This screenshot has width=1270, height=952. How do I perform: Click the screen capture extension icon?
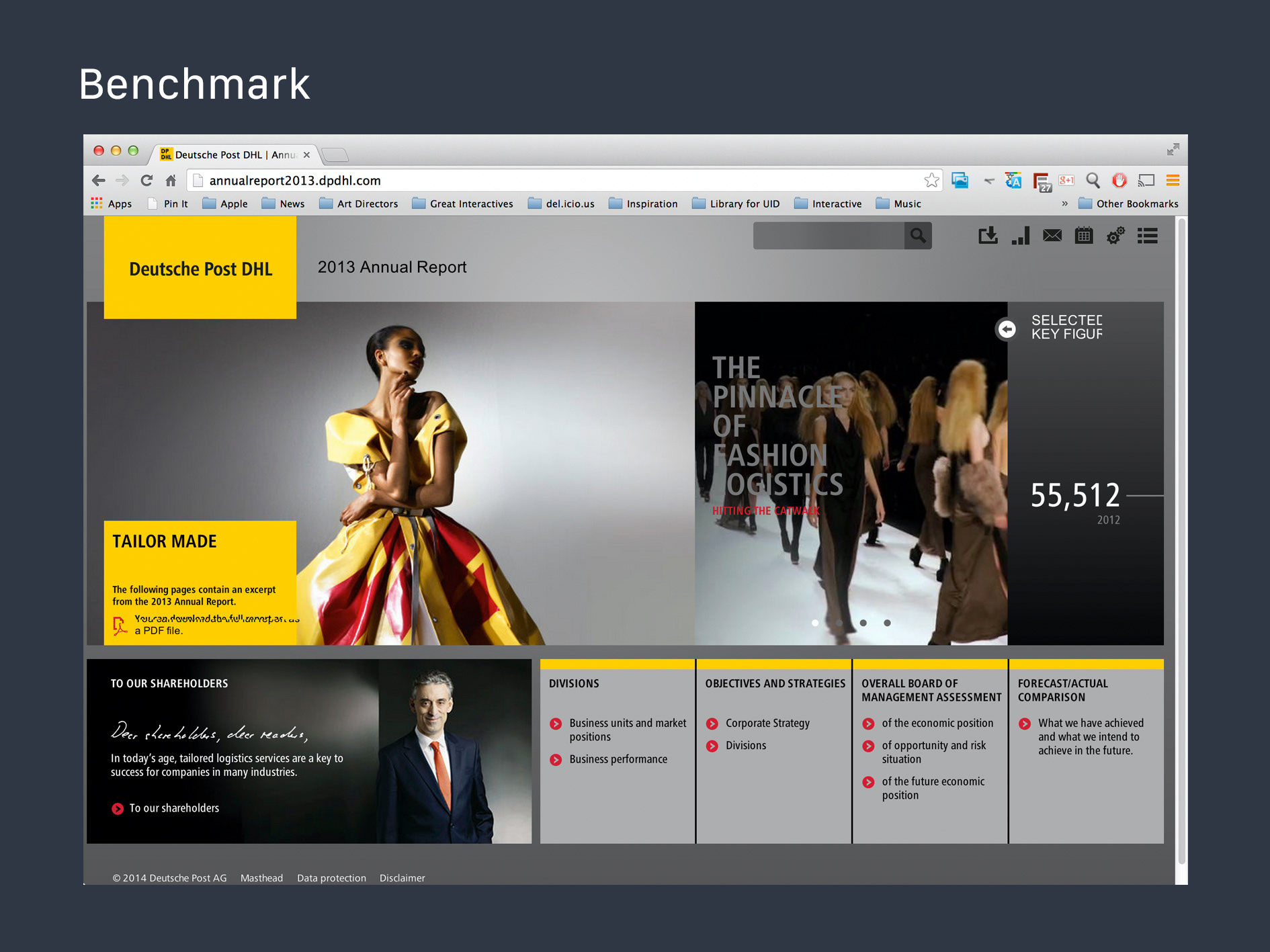(960, 180)
